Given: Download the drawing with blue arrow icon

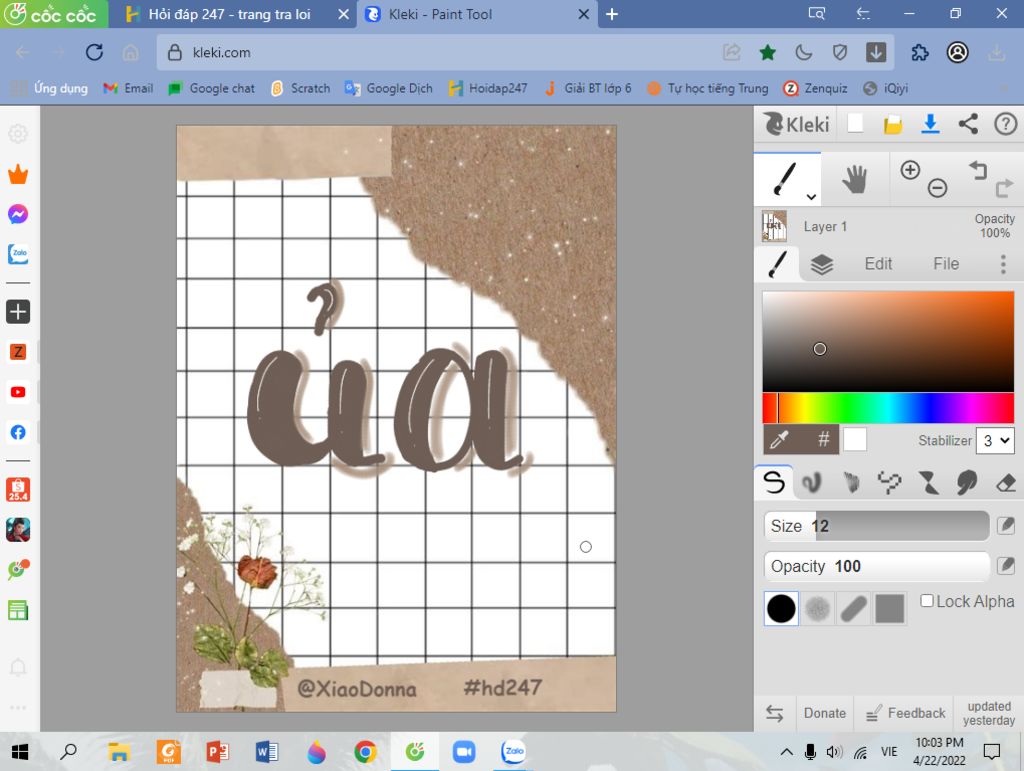Looking at the screenshot, I should pos(930,123).
